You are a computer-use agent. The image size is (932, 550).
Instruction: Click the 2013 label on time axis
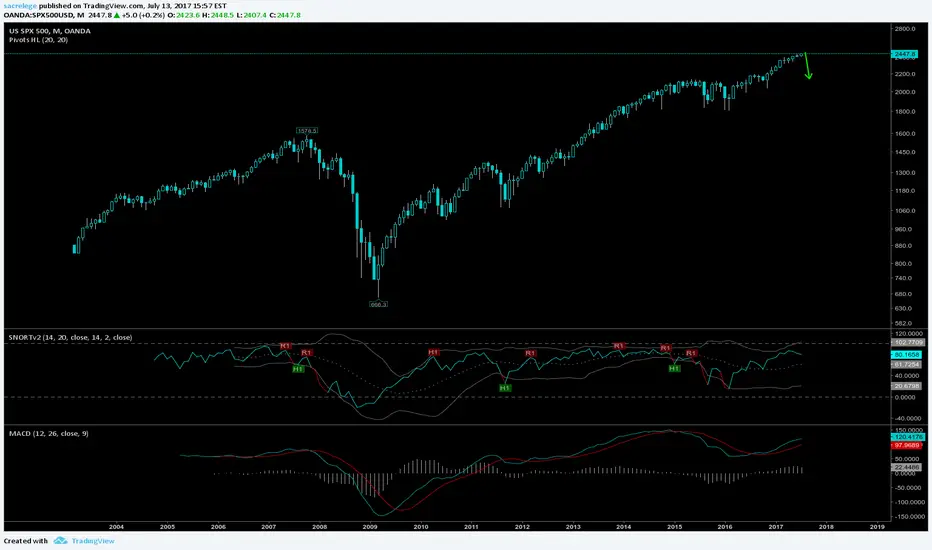click(572, 527)
